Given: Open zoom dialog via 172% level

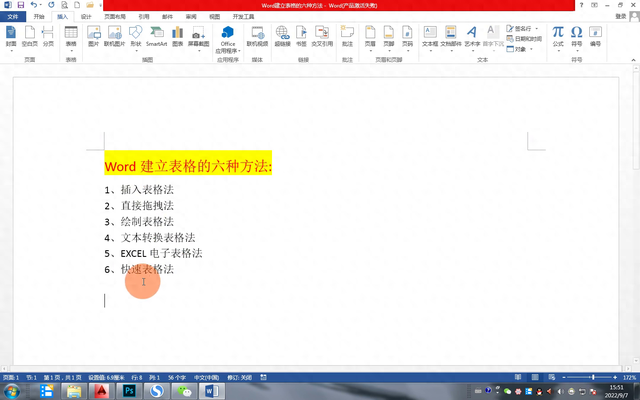Looking at the screenshot, I should (x=629, y=378).
